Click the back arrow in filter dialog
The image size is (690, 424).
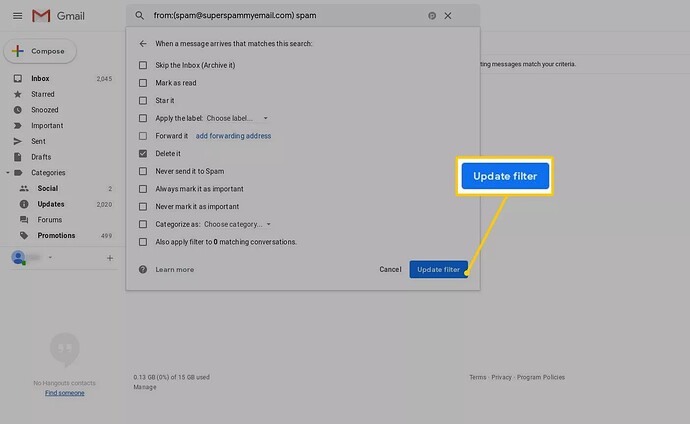click(x=143, y=44)
